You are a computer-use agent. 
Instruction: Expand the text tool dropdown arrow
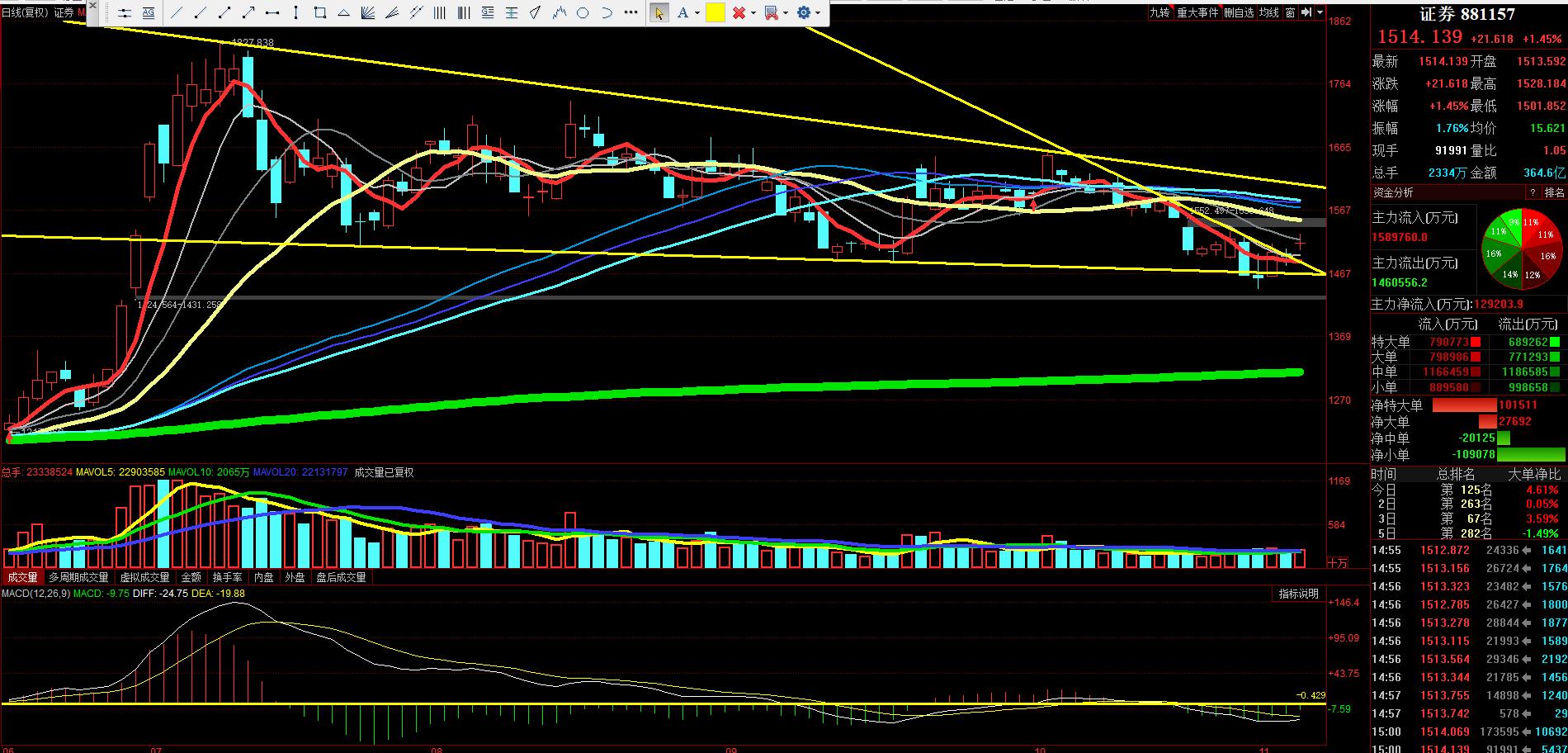[697, 13]
